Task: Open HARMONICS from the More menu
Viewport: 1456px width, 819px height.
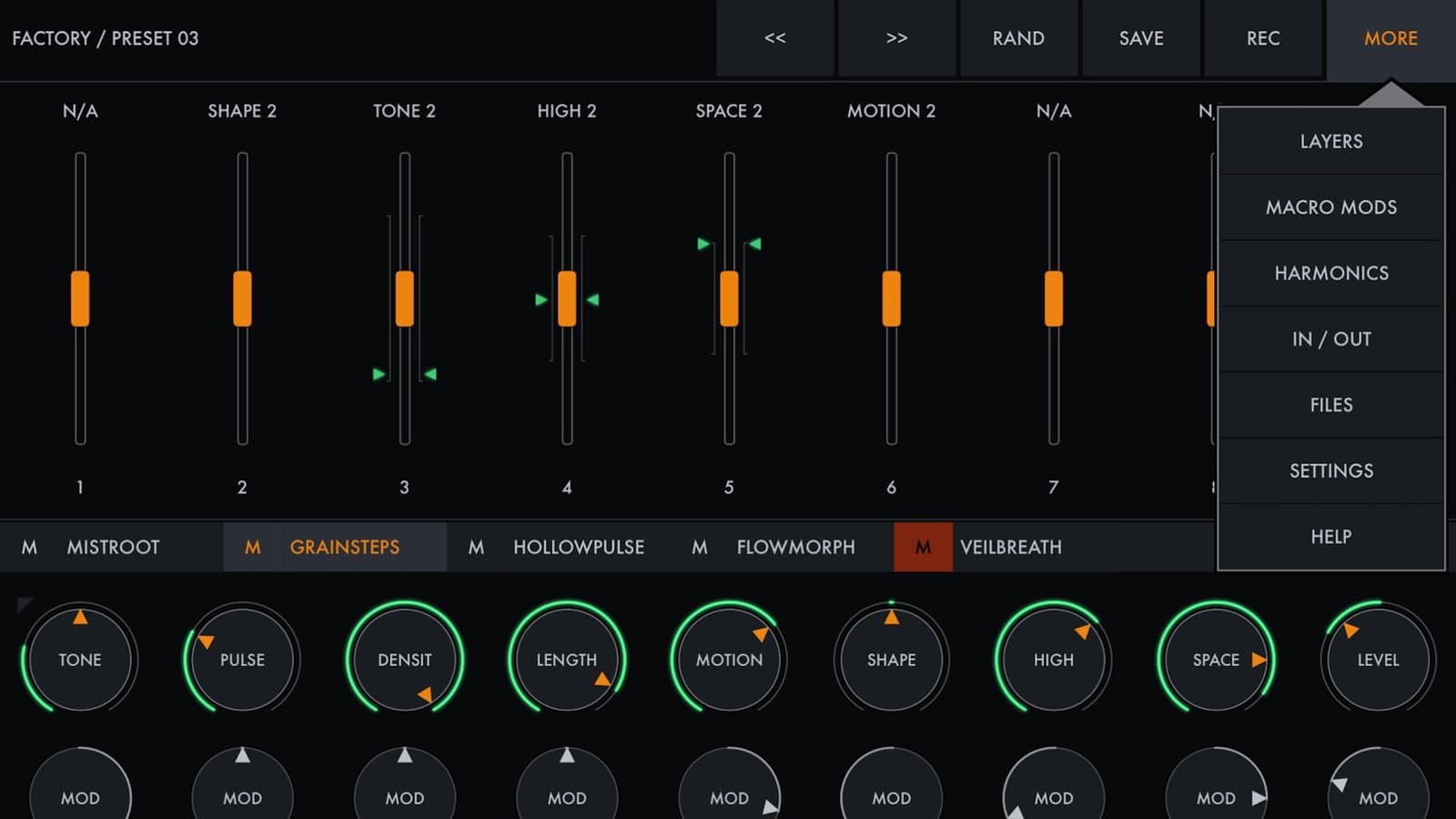Action: pos(1331,273)
